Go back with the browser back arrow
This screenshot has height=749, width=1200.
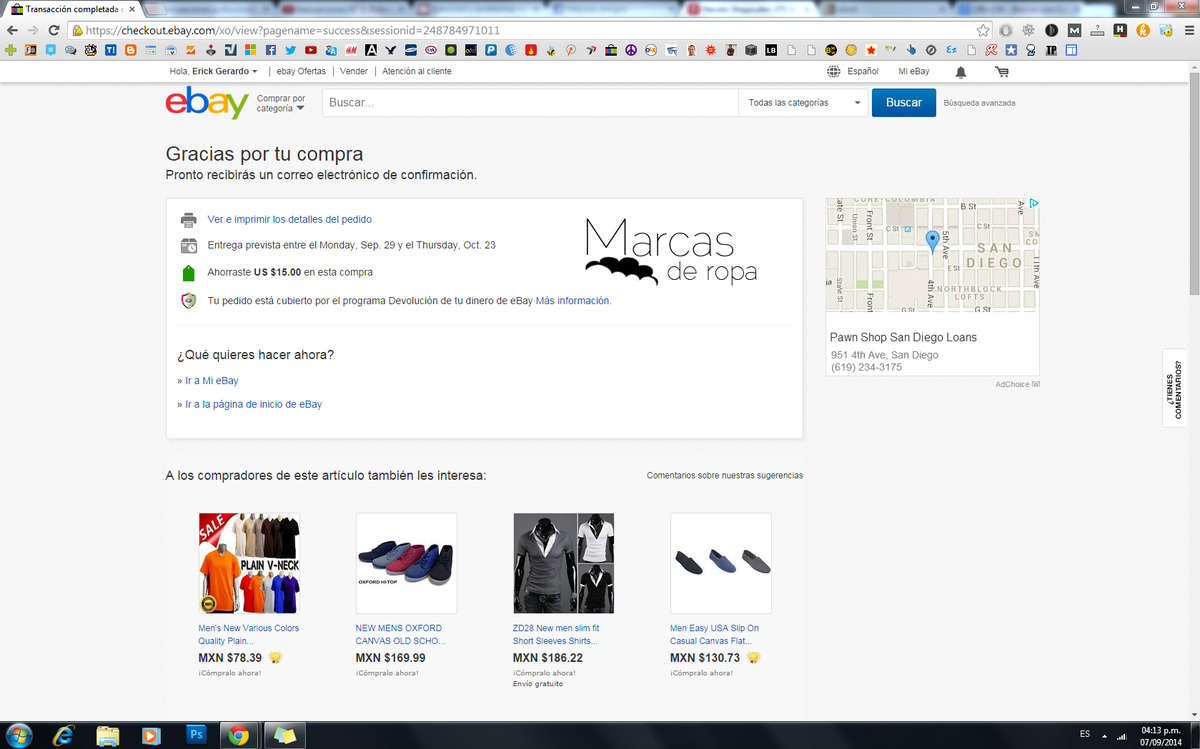[13, 30]
